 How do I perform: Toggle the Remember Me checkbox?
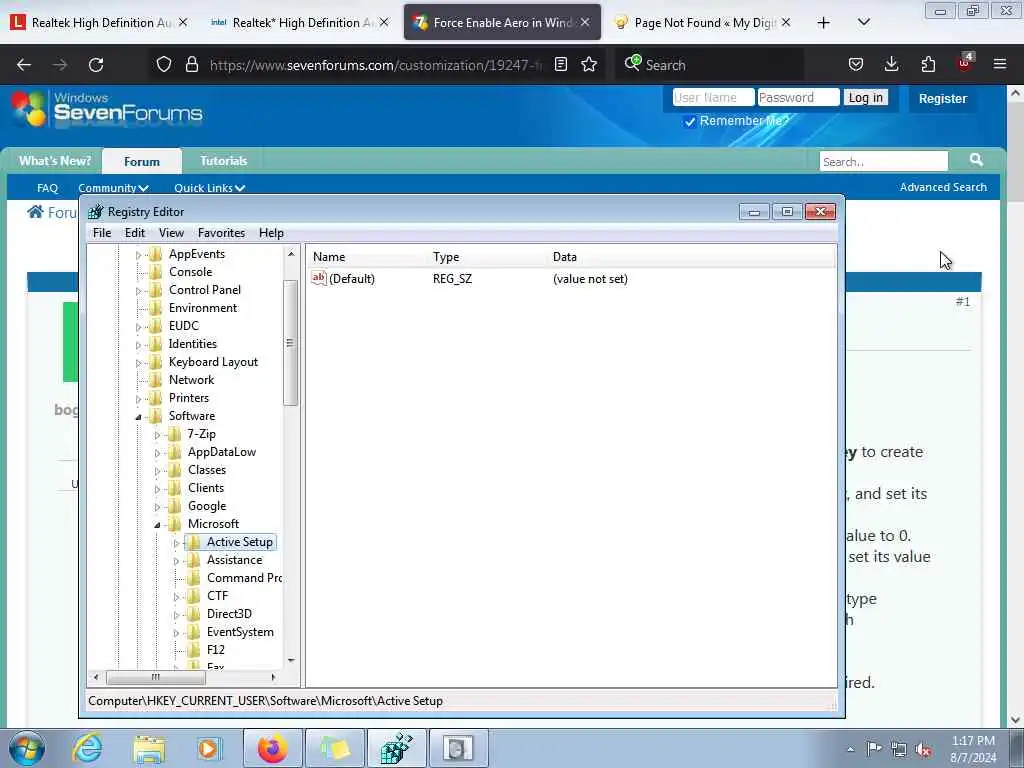690,121
